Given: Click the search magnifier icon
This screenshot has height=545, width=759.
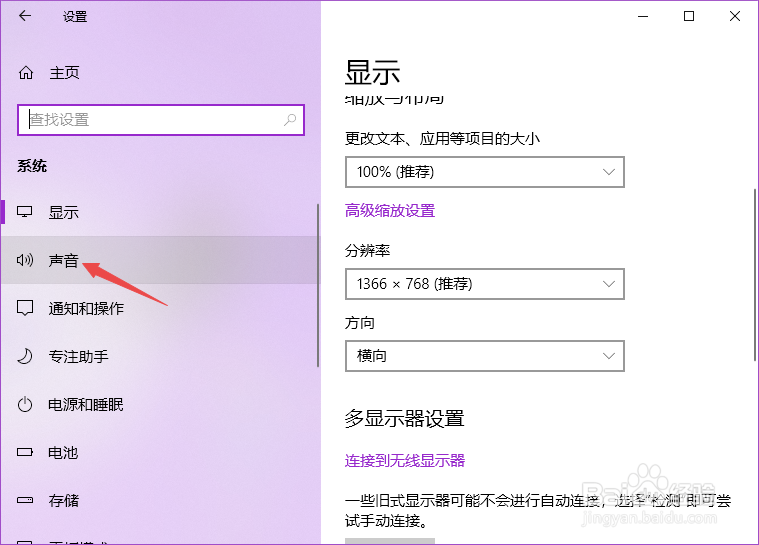Looking at the screenshot, I should click(290, 120).
